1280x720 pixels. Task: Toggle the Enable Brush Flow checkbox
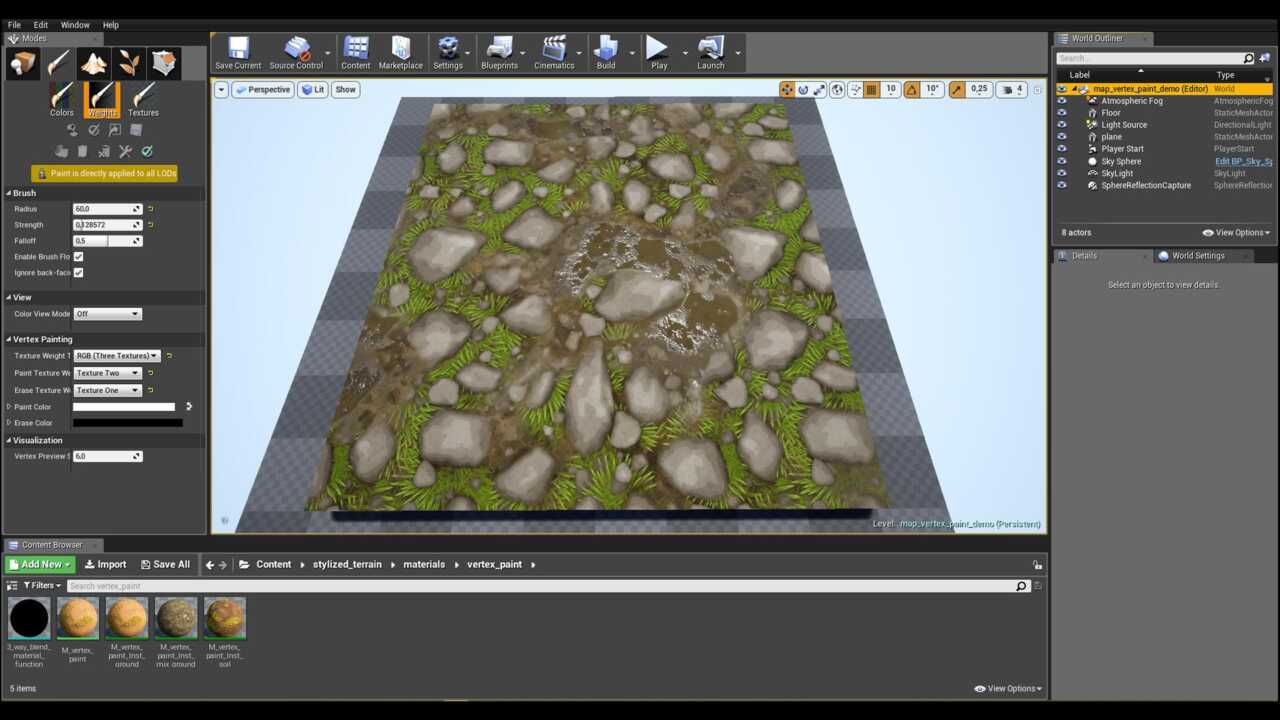[x=78, y=257]
